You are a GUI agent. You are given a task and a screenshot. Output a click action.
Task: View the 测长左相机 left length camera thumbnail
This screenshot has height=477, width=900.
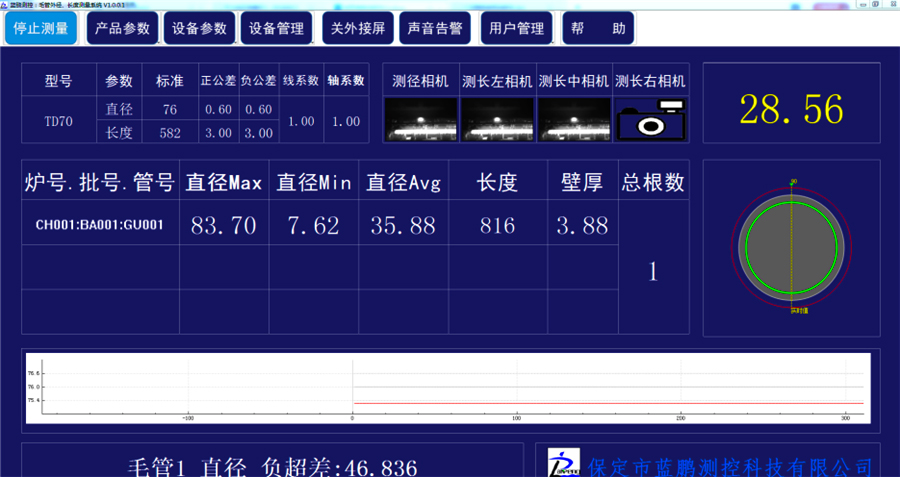click(x=497, y=119)
